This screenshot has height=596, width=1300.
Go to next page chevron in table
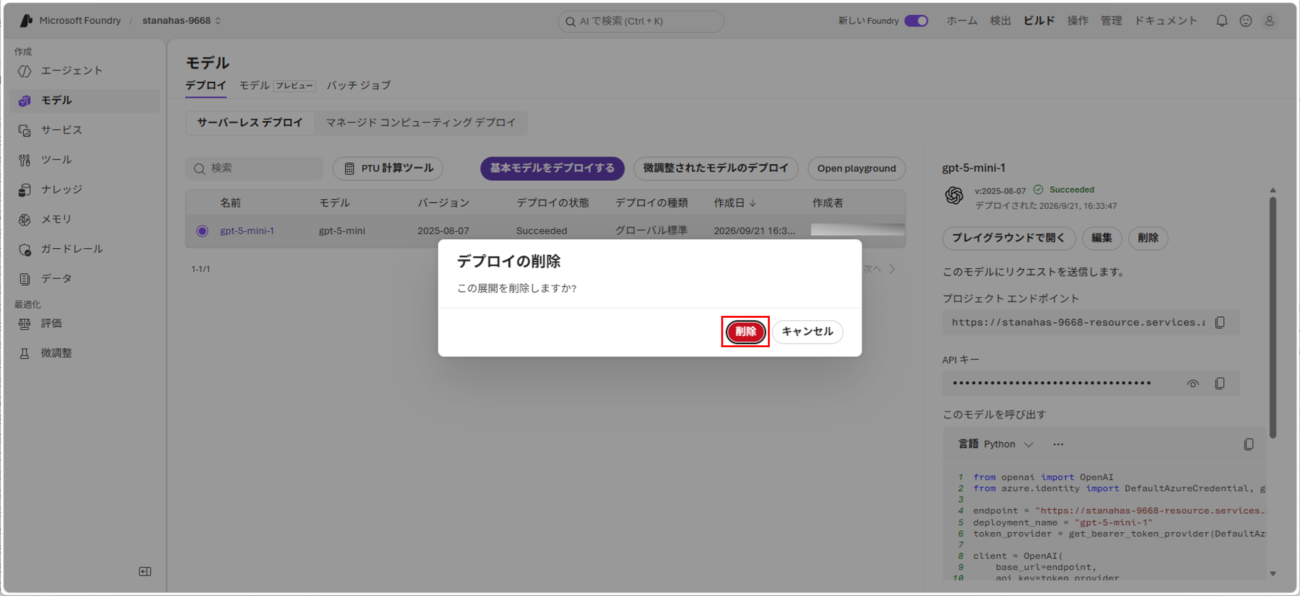[x=892, y=269]
